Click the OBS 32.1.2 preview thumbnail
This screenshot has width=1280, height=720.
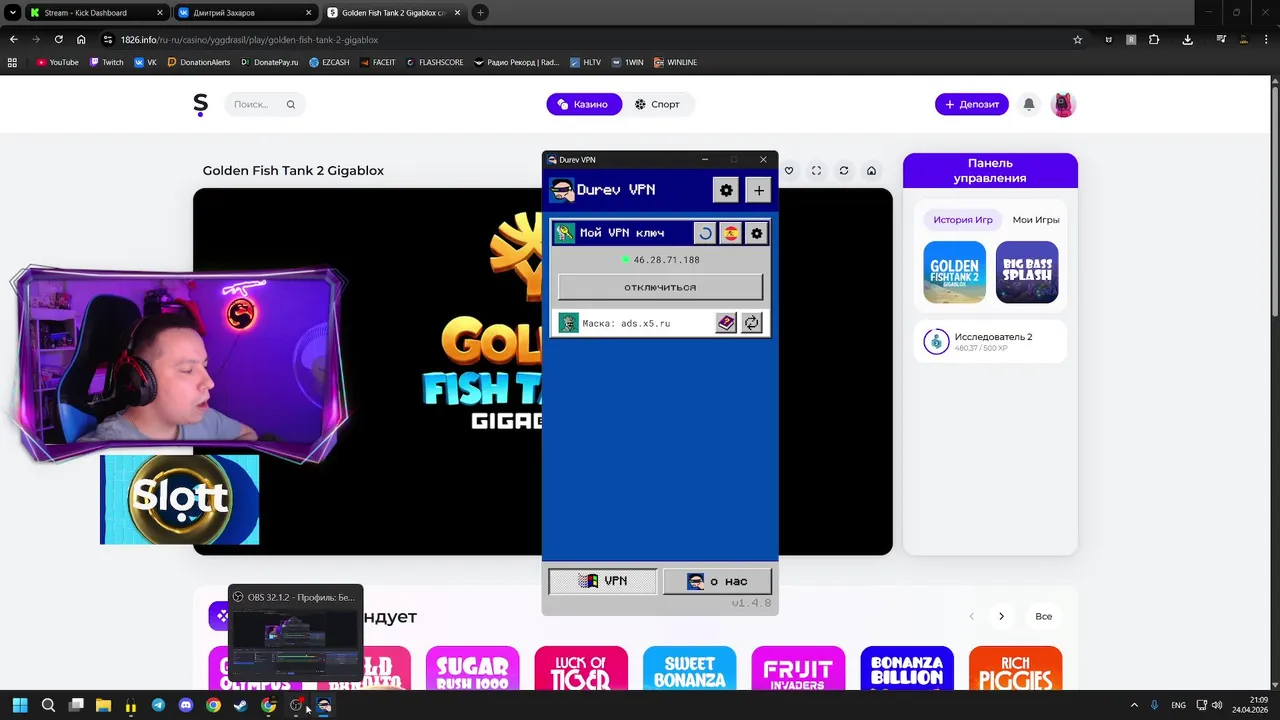[295, 641]
